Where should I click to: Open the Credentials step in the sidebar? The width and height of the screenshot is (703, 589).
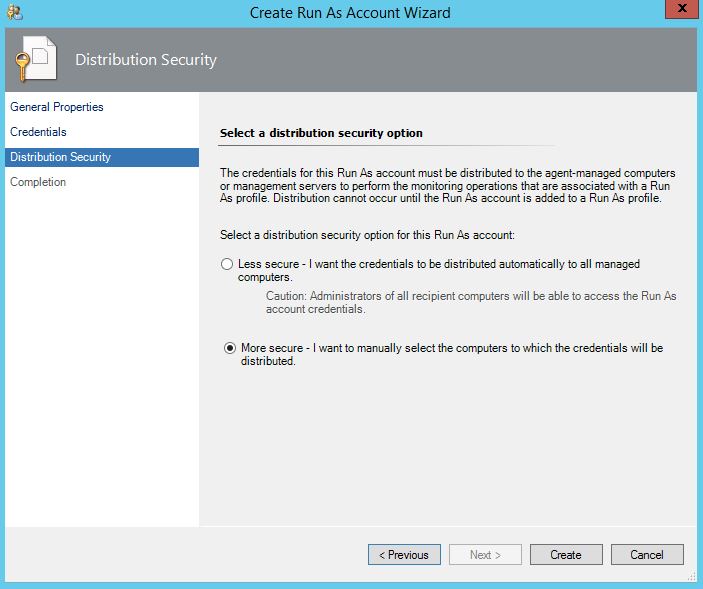pyautogui.click(x=38, y=132)
